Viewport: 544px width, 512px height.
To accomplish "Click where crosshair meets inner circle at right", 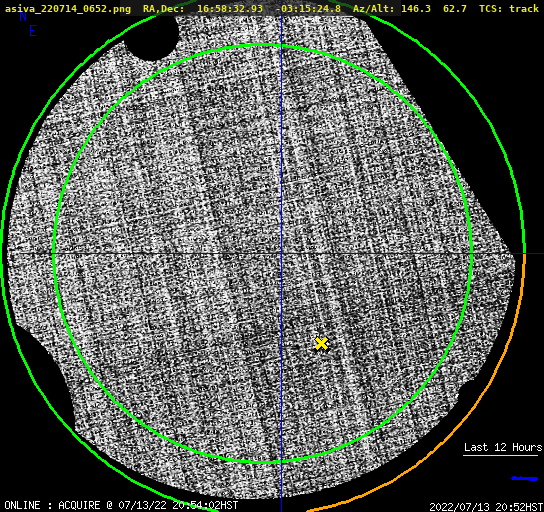I will (x=471, y=254).
